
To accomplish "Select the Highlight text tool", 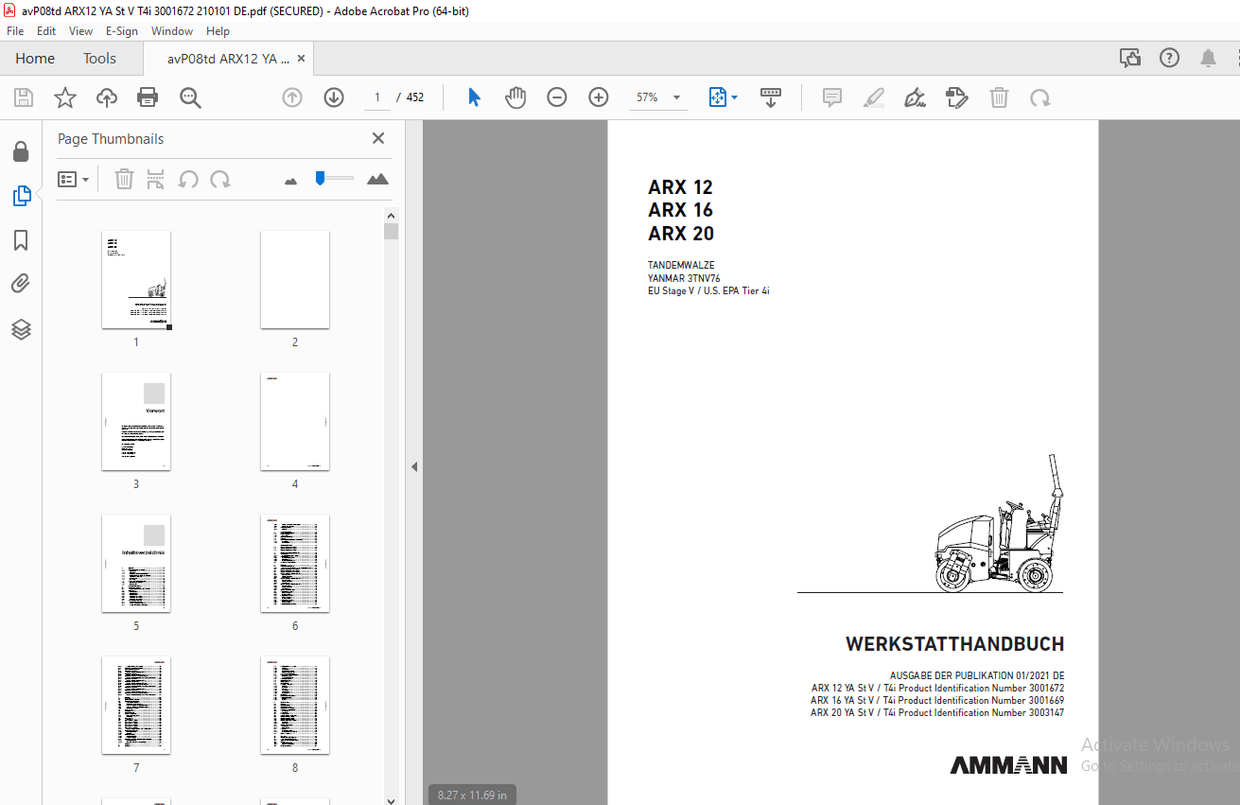I will tap(873, 97).
